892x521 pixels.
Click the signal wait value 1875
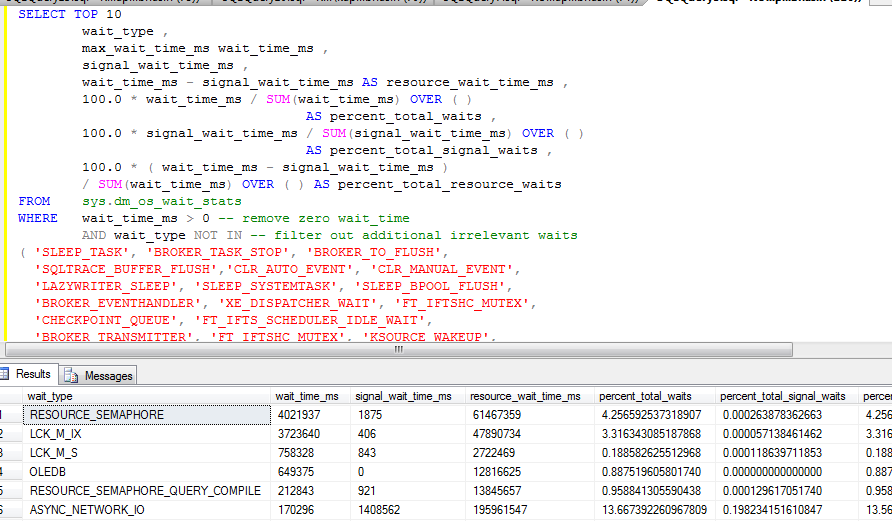(370, 415)
